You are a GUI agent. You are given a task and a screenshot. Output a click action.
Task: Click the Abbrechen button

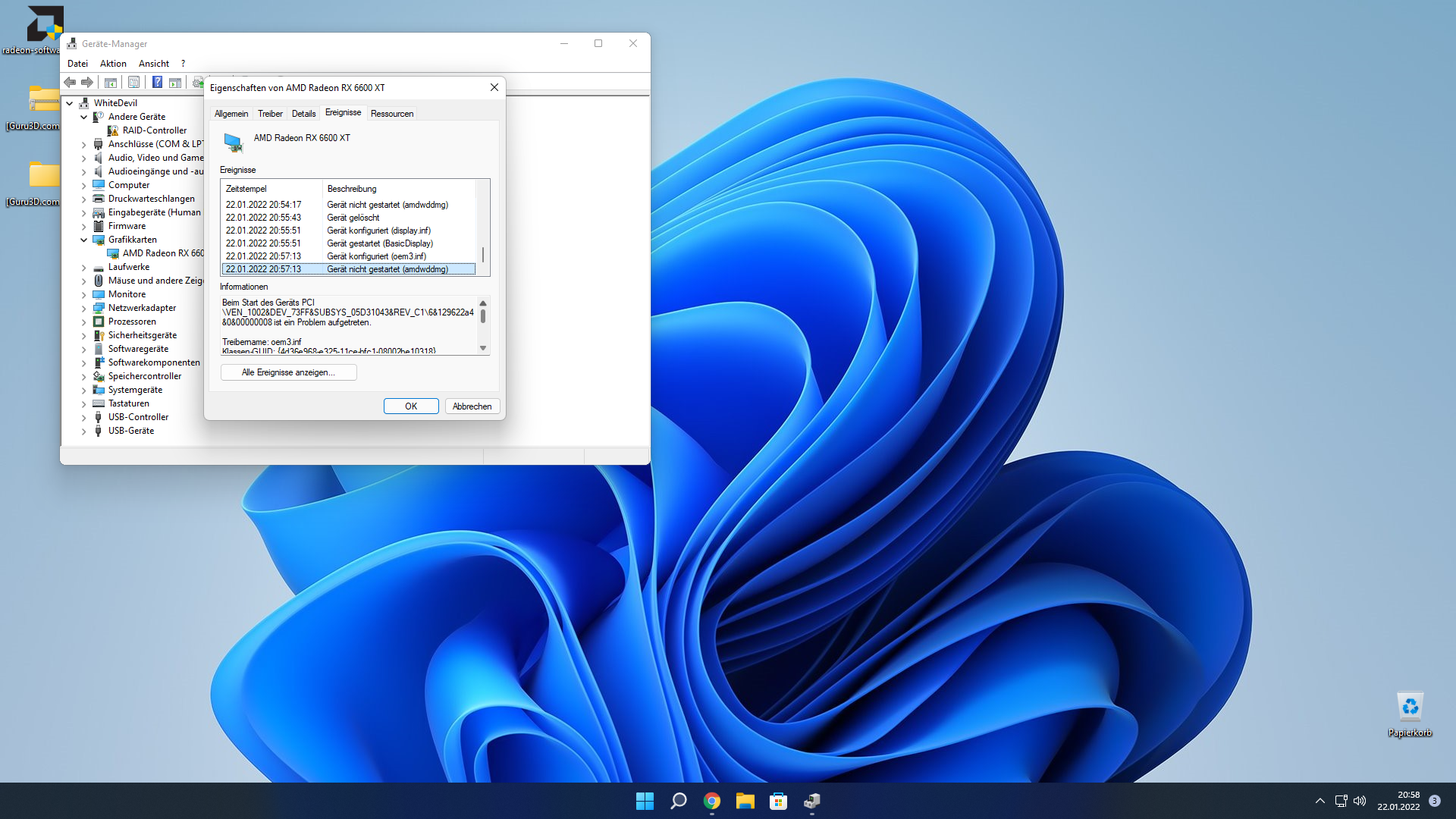472,406
